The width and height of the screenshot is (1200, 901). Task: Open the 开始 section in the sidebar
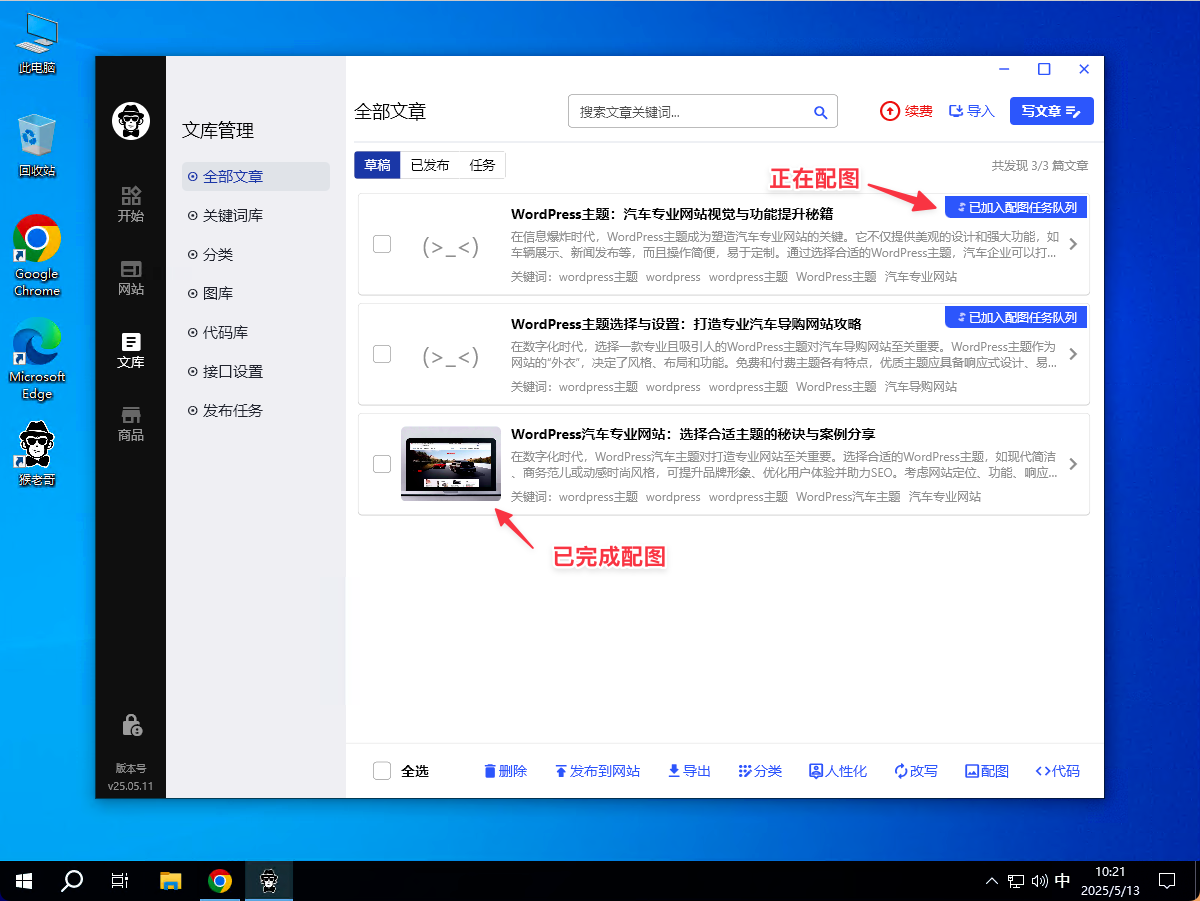click(x=131, y=204)
